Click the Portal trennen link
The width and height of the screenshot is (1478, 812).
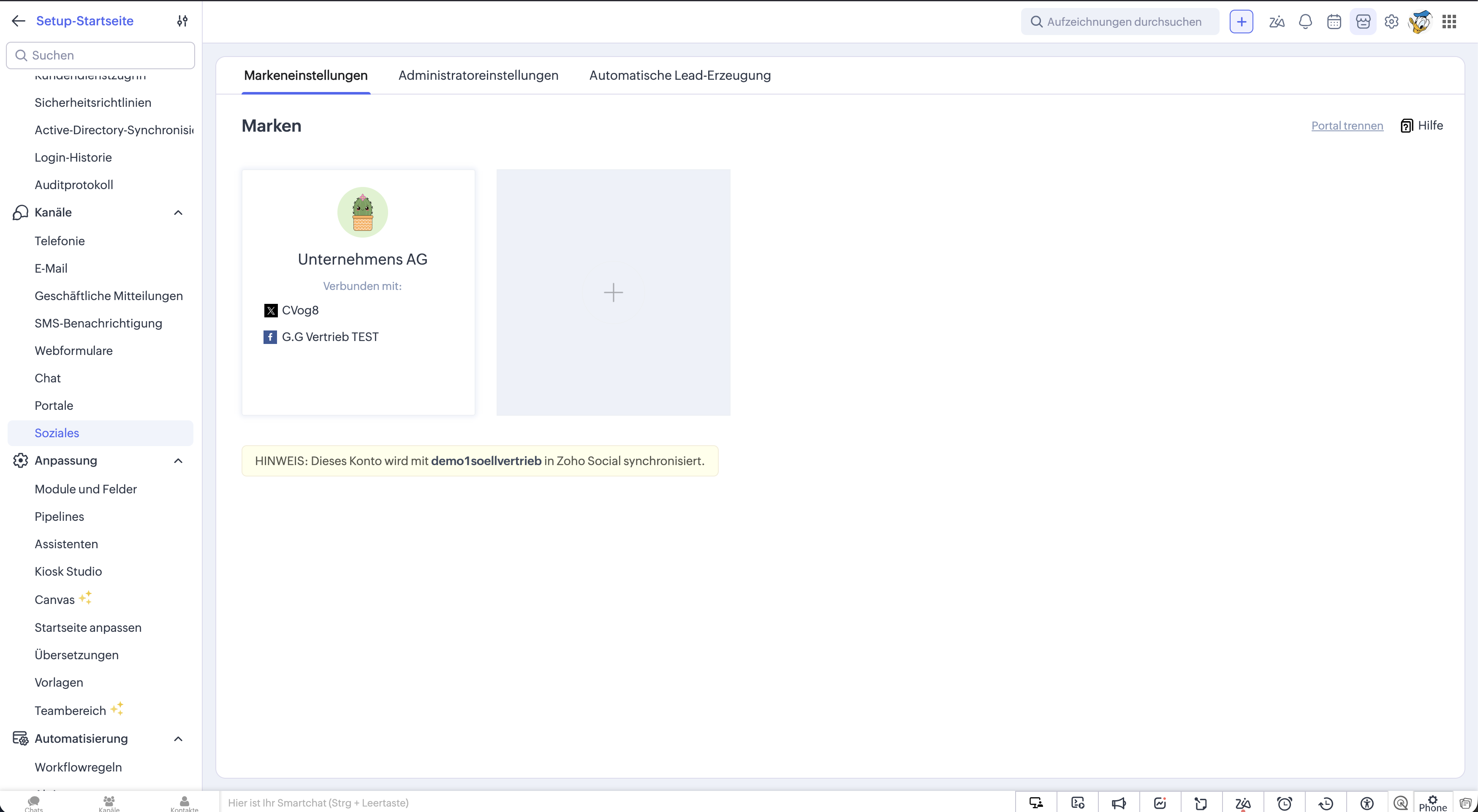[1347, 126]
